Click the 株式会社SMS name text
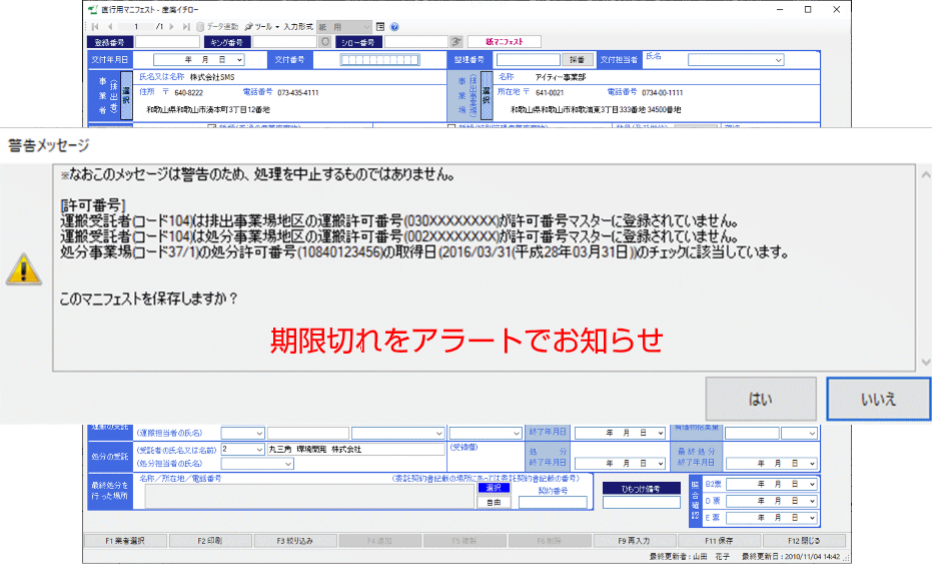The width and height of the screenshot is (932, 572). pyautogui.click(x=212, y=77)
